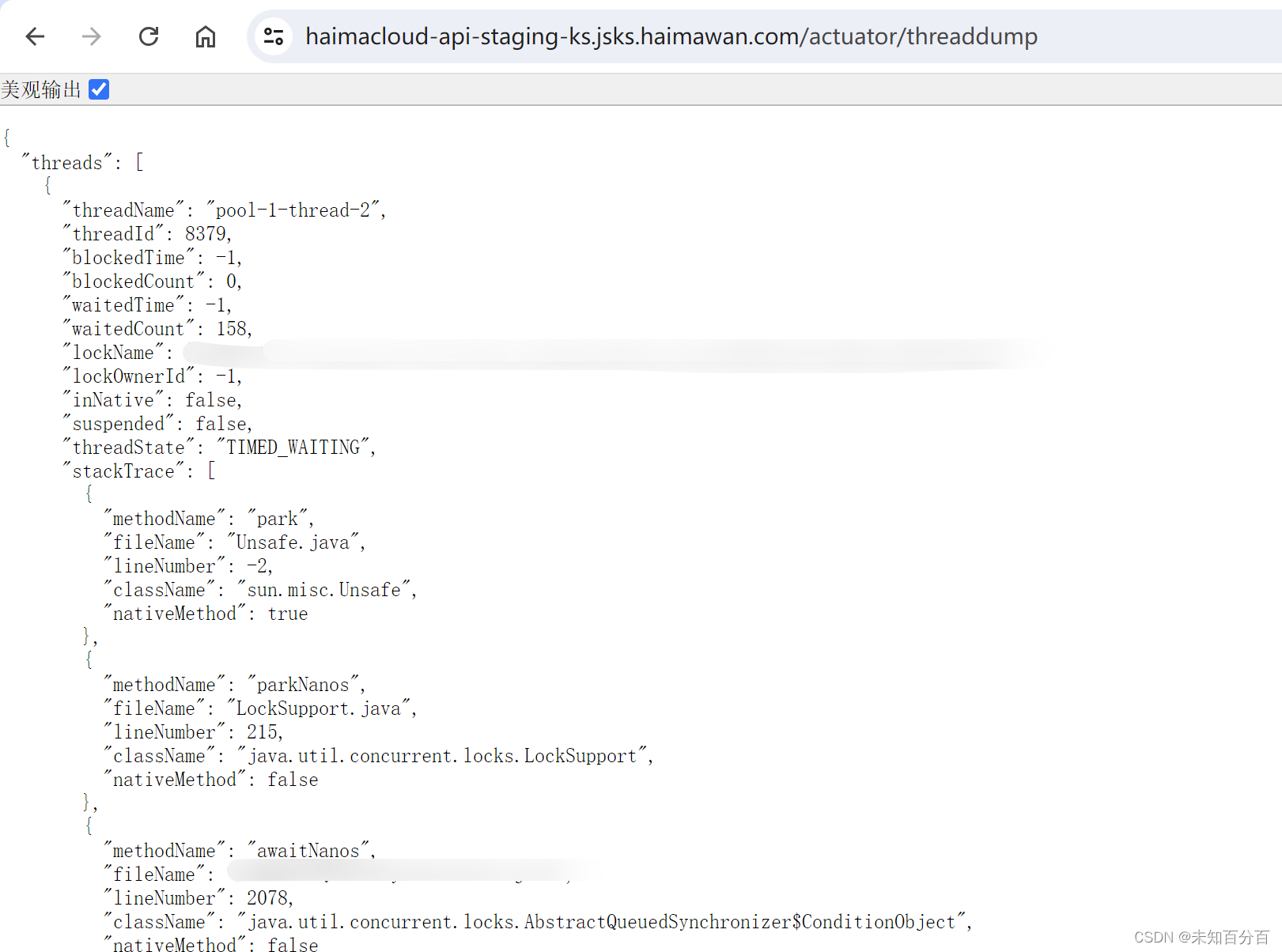Select className java.util.concurrent.locks.LockSupport

click(x=442, y=756)
